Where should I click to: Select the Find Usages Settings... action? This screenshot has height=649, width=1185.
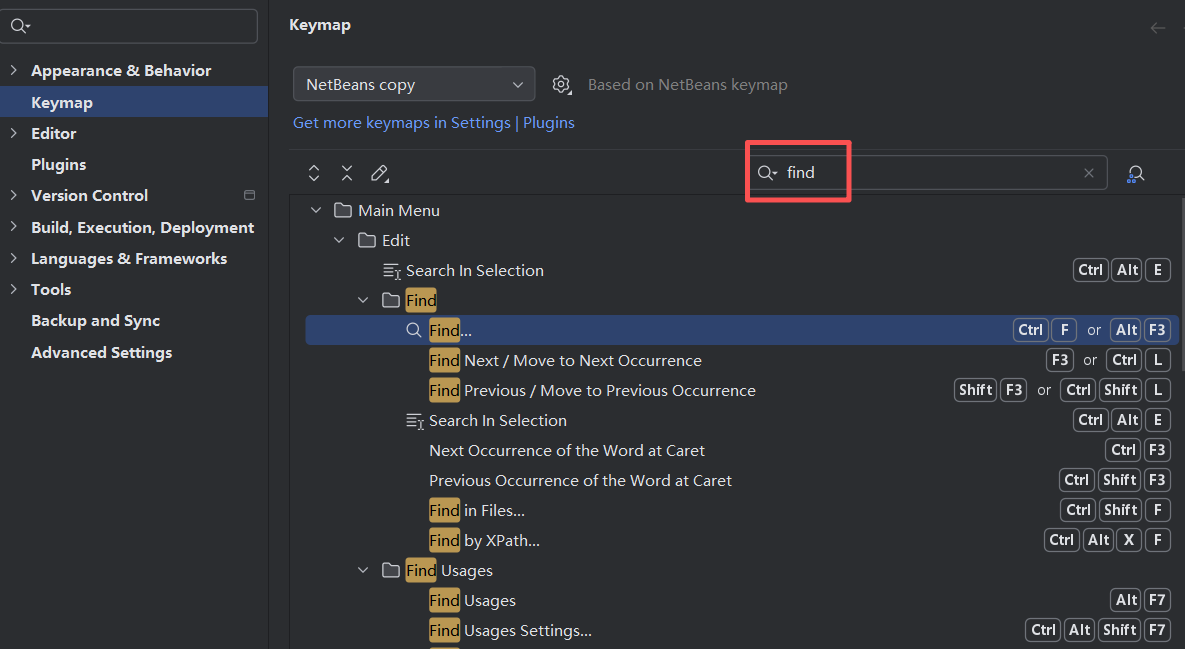510,631
